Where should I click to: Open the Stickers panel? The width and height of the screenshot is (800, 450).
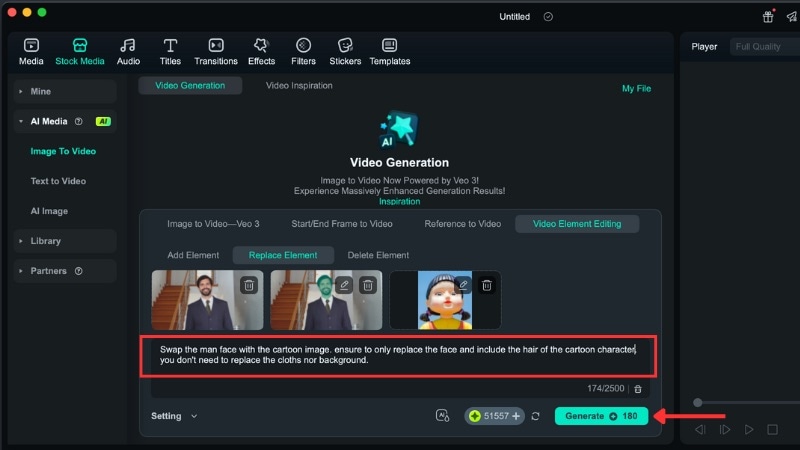click(345, 52)
